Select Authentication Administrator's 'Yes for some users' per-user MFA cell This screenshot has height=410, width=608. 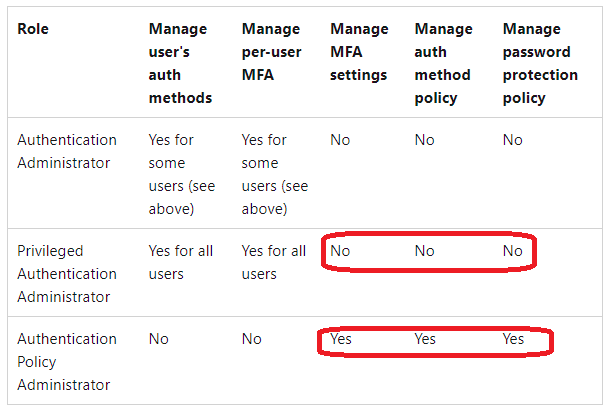point(275,175)
